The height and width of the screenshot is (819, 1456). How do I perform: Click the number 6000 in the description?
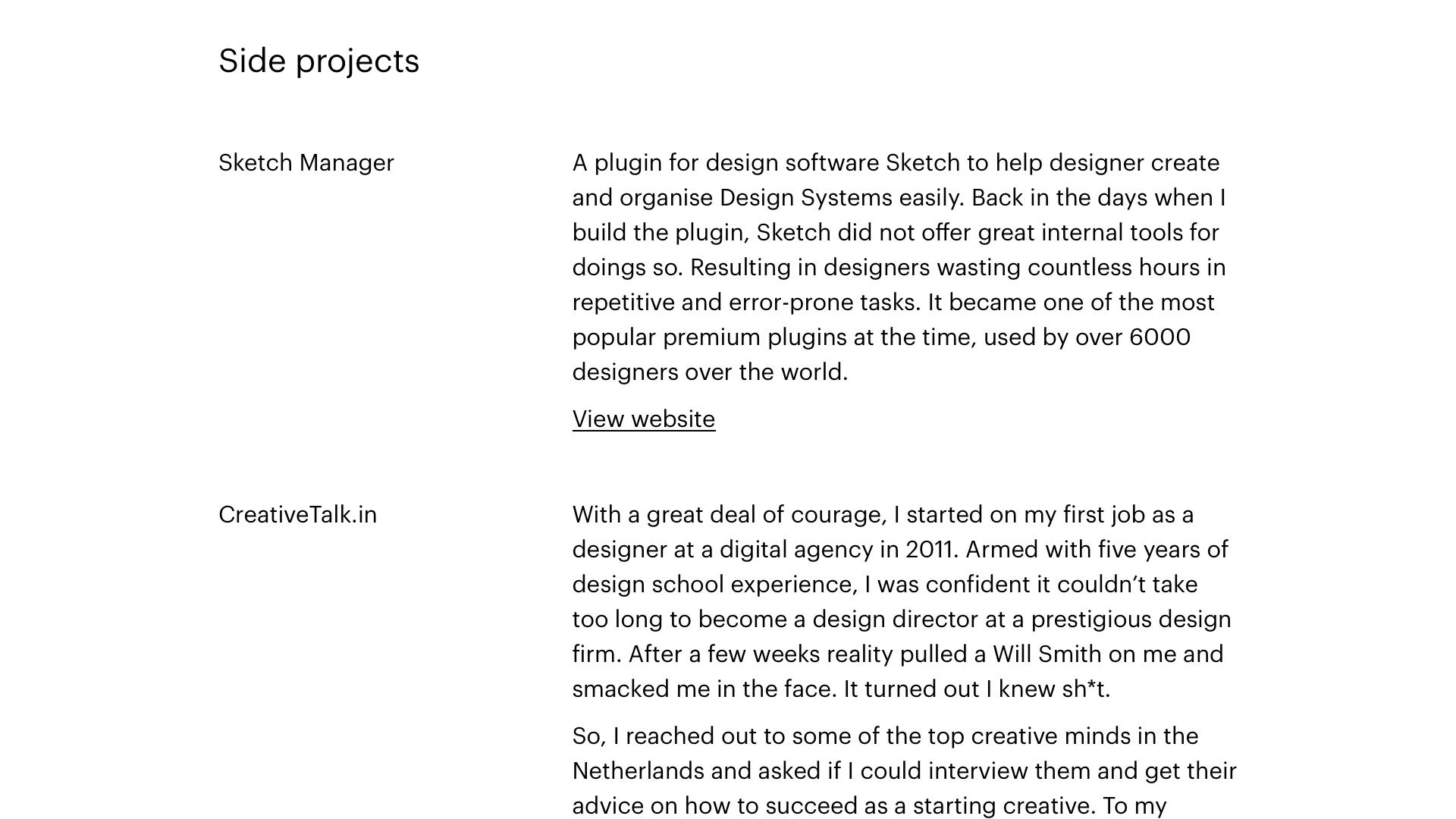click(x=1159, y=337)
